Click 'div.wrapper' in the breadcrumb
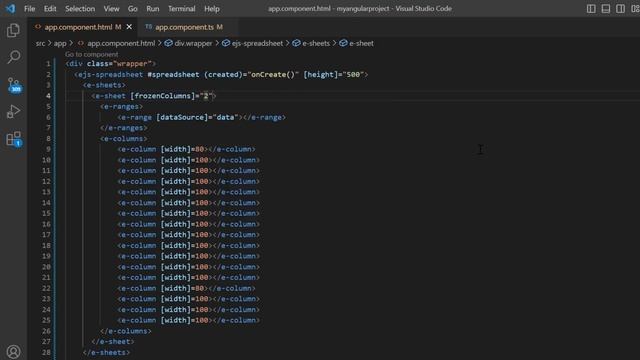 point(193,43)
